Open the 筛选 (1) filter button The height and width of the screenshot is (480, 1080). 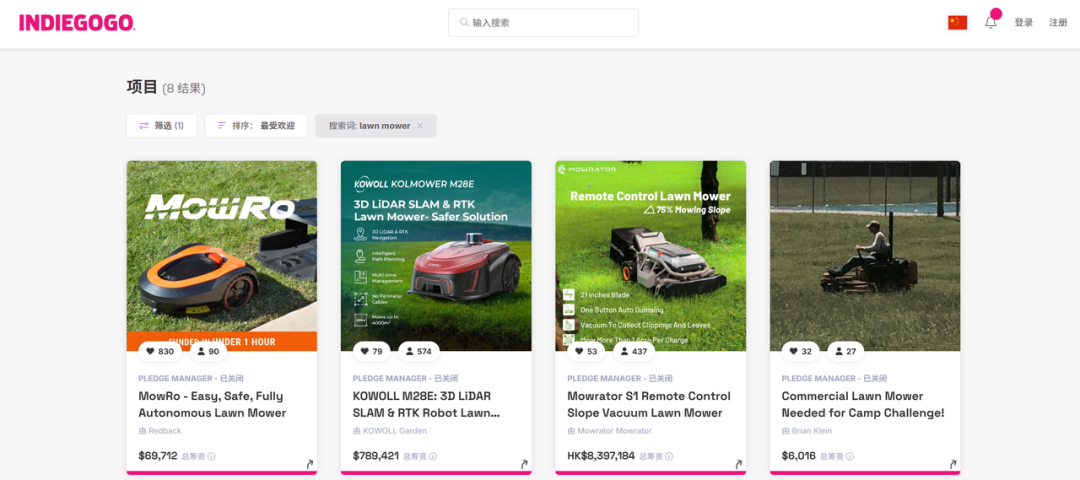[162, 125]
